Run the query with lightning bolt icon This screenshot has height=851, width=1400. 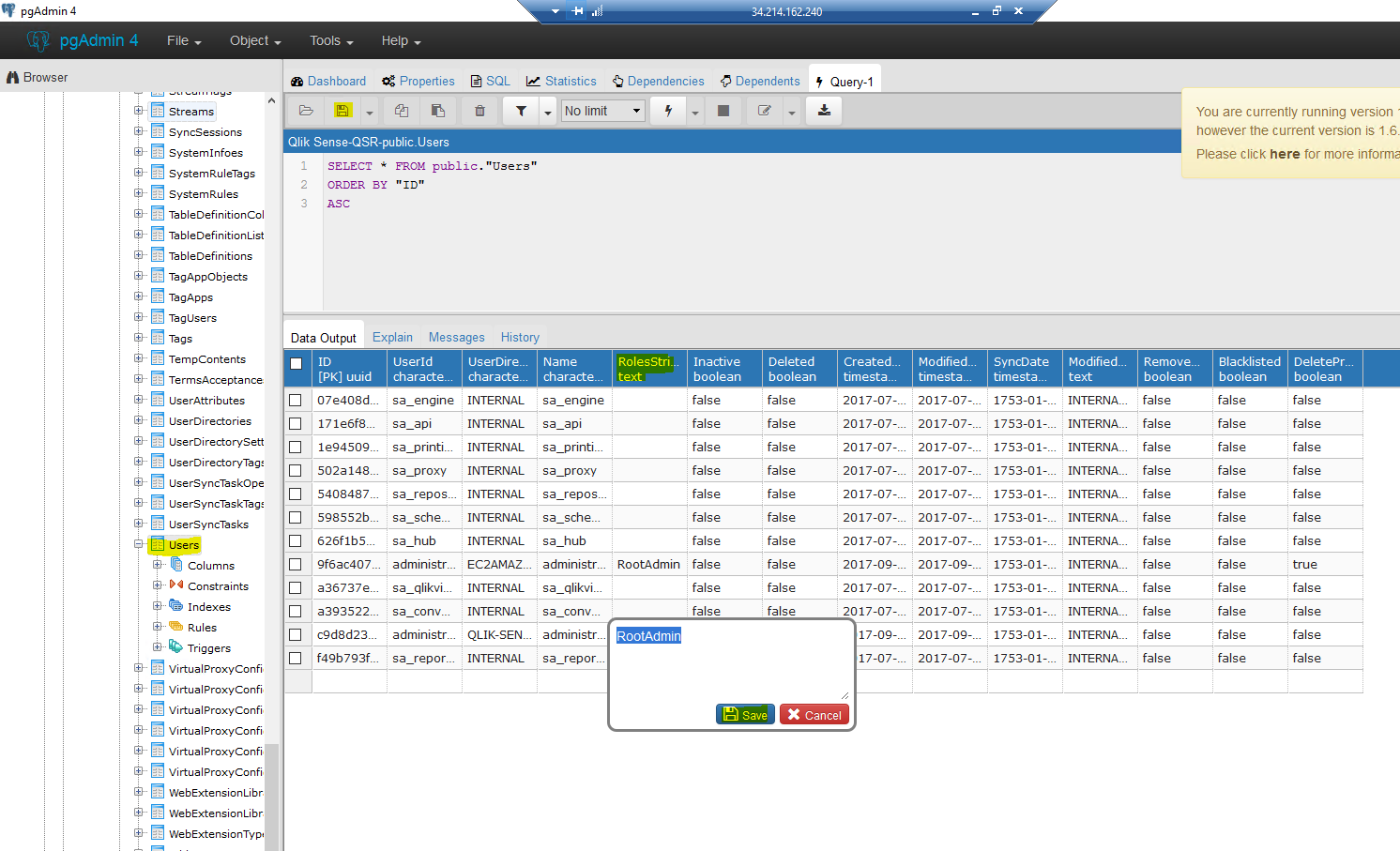tap(668, 111)
